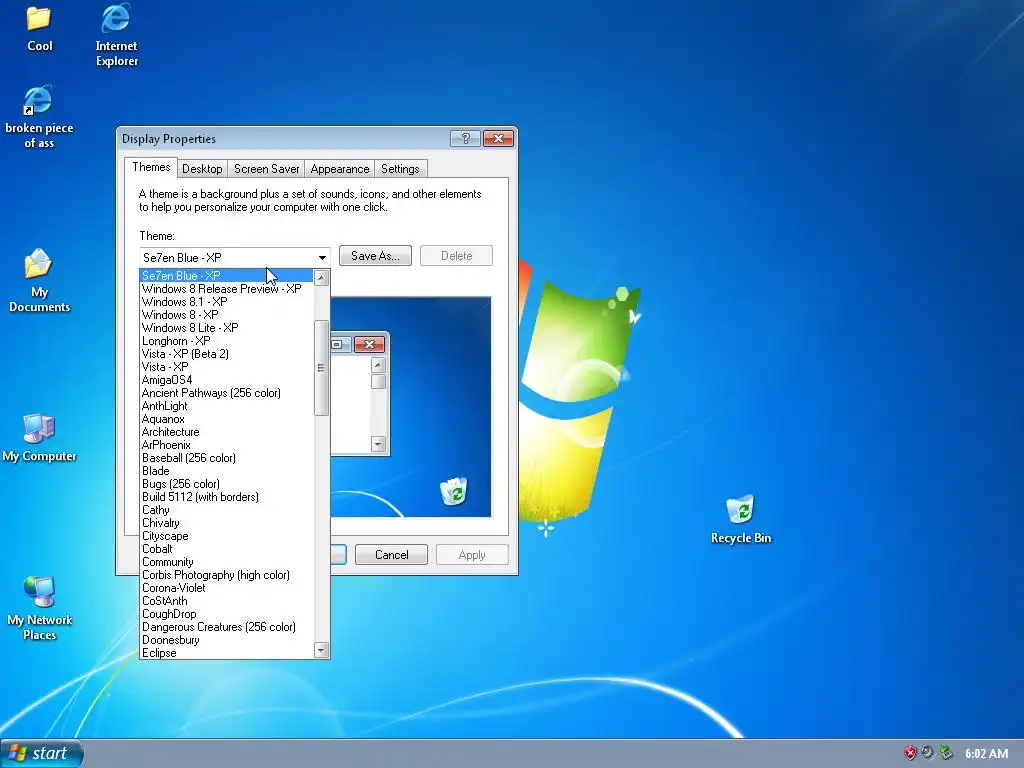Select the My Computer desktop icon
This screenshot has width=1024, height=768.
tap(39, 438)
